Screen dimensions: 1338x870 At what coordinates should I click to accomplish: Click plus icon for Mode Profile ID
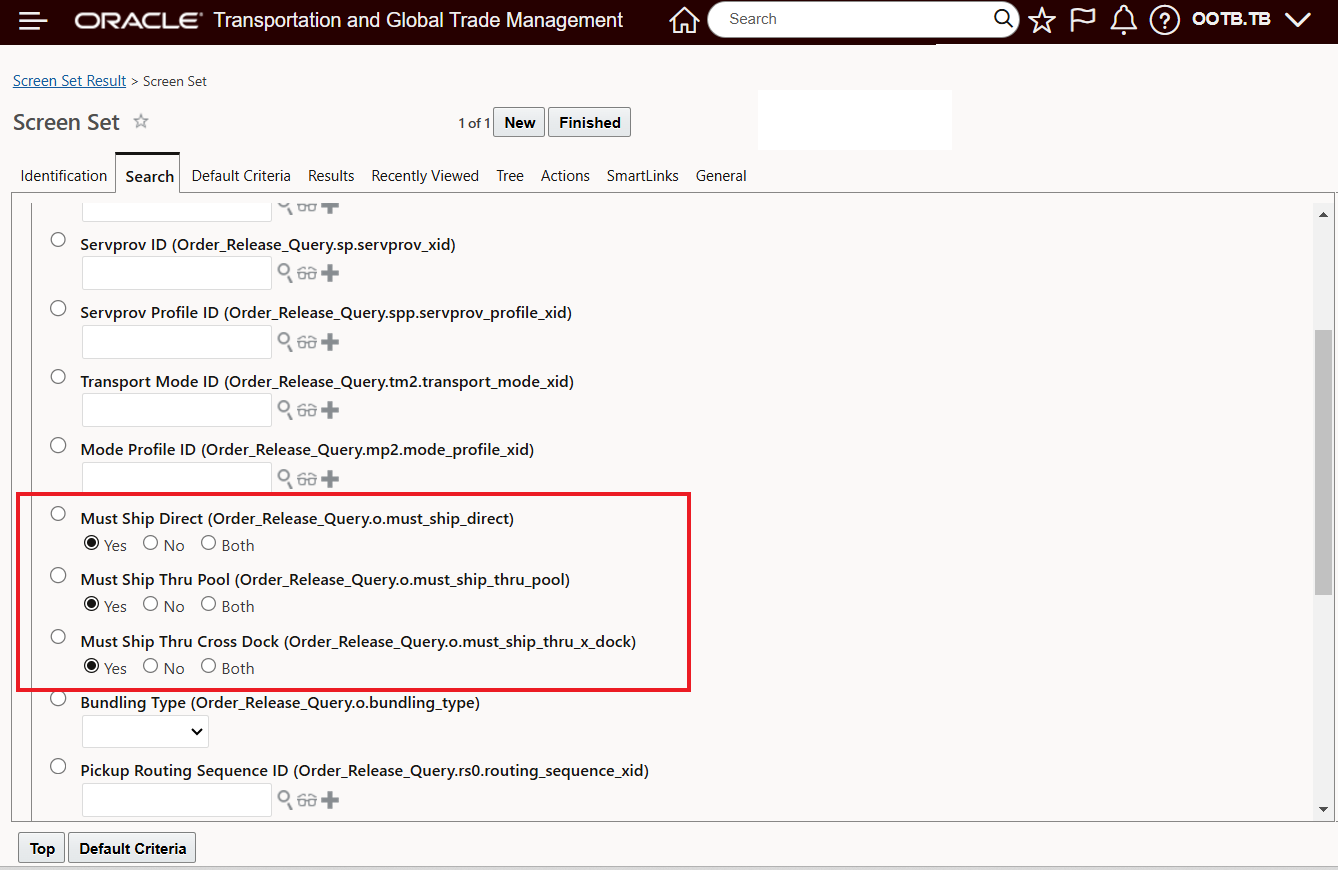tap(330, 479)
